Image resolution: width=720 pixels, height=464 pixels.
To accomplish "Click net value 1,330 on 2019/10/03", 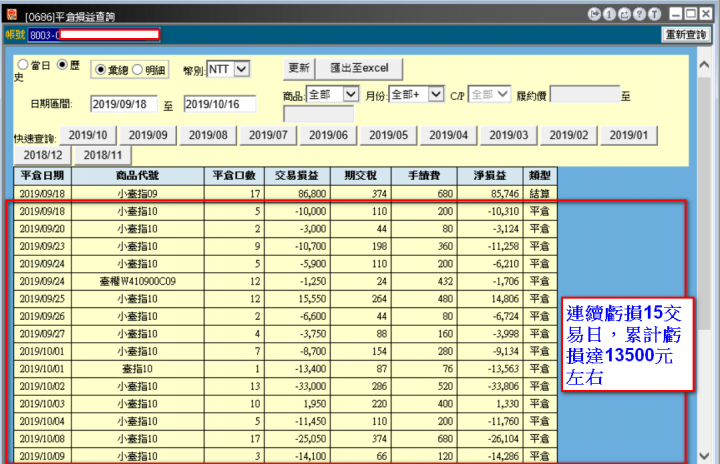I will point(507,404).
